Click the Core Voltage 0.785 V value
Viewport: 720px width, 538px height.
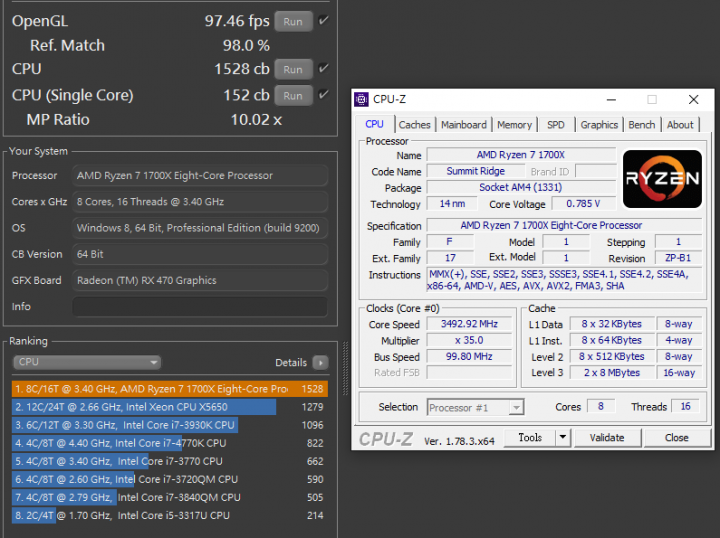click(583, 204)
